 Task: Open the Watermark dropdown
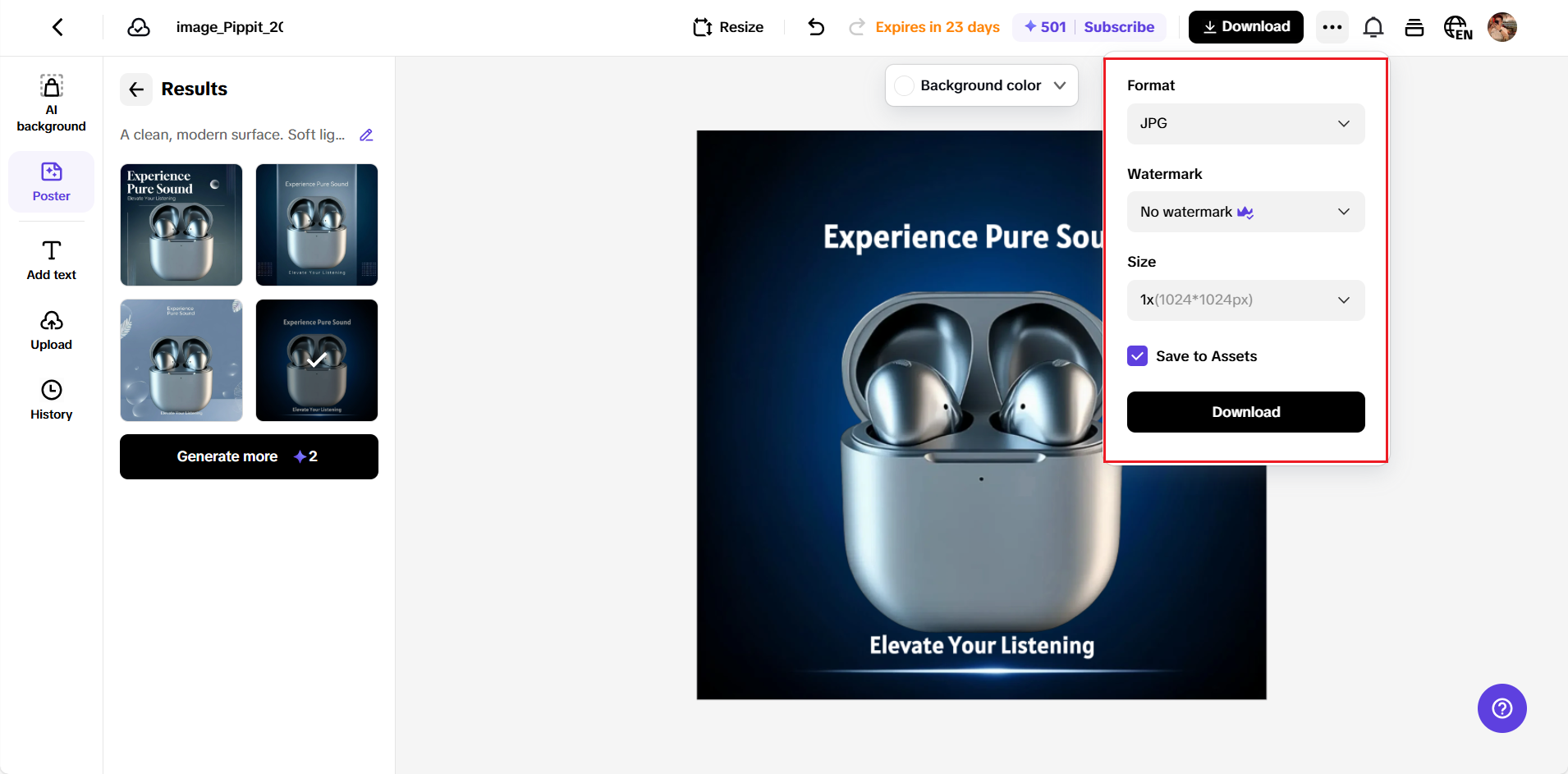[x=1245, y=212]
